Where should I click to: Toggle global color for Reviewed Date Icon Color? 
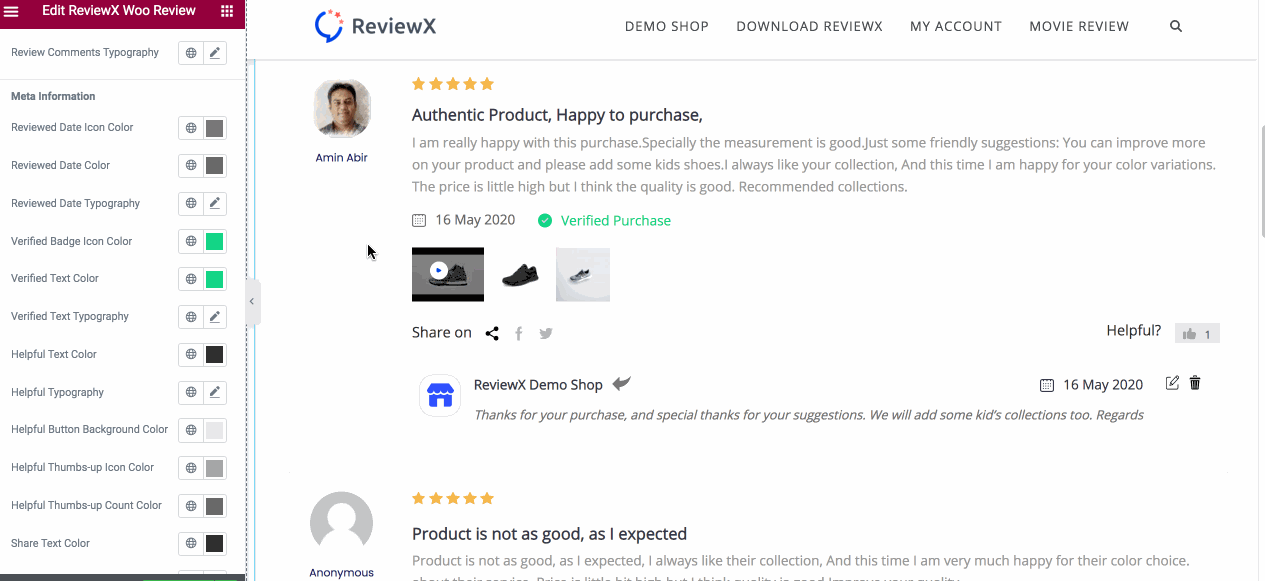point(190,127)
